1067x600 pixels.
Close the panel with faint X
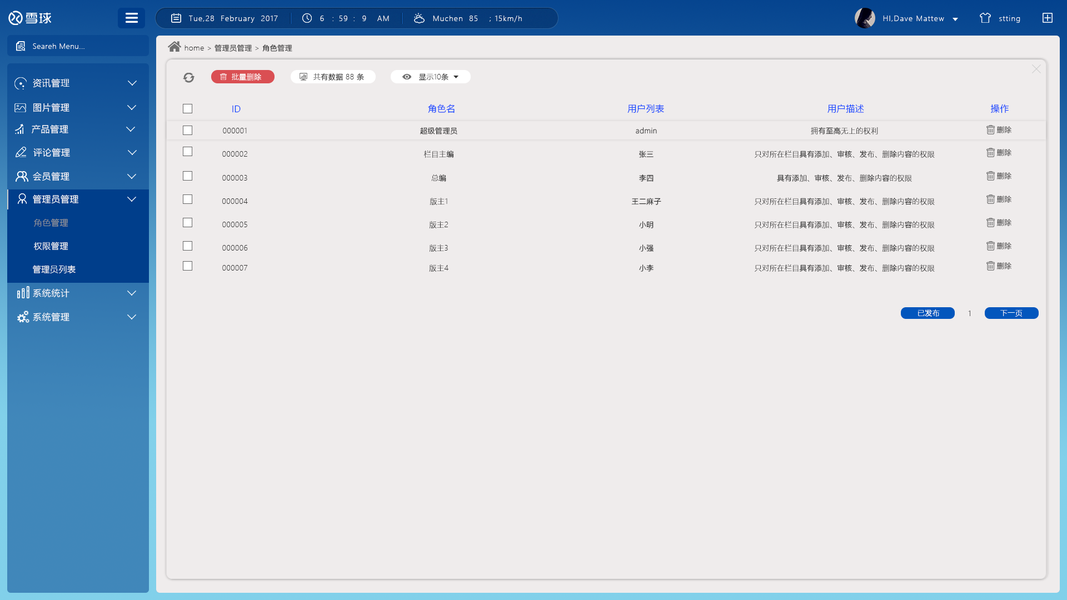(1036, 69)
